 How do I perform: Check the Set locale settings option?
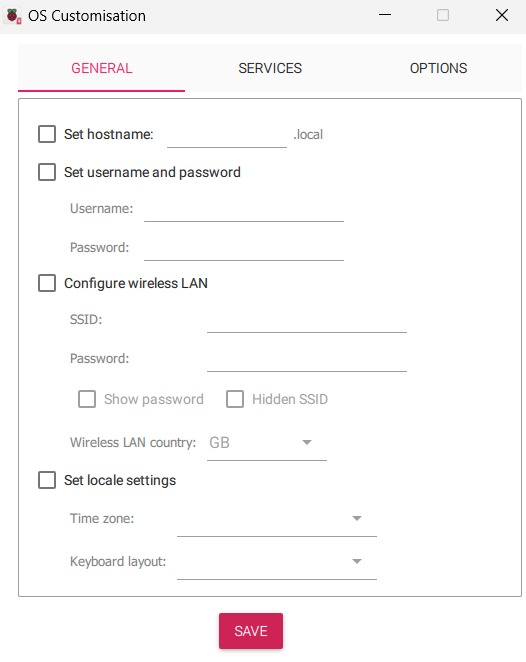click(47, 480)
